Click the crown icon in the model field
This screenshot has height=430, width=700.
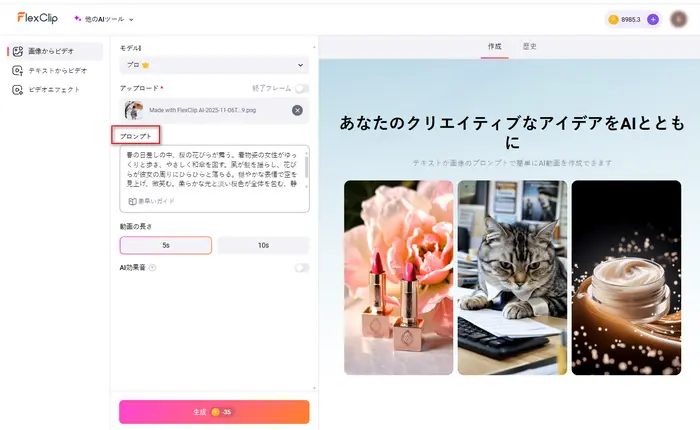(145, 65)
